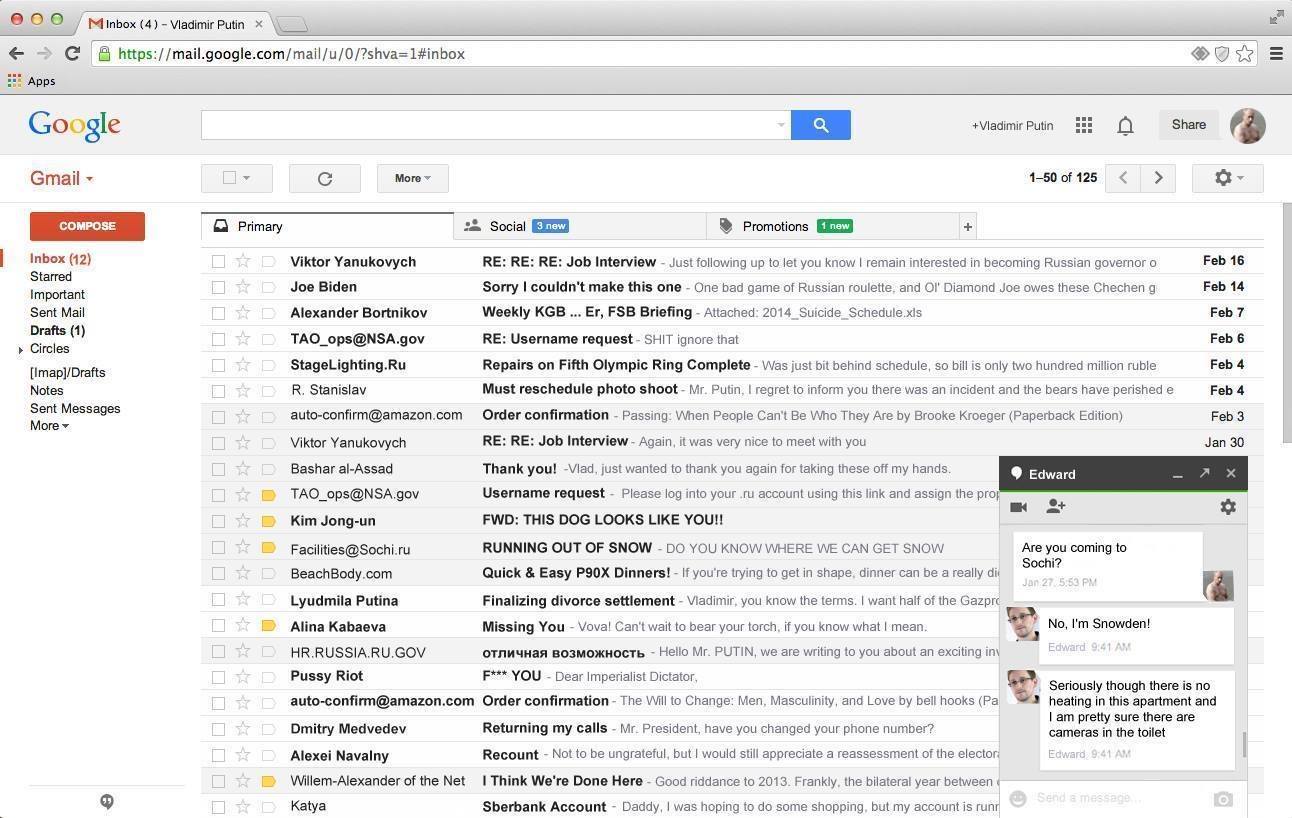This screenshot has width=1292, height=818.
Task: Switch to the Promotions tab
Action: coord(774,226)
